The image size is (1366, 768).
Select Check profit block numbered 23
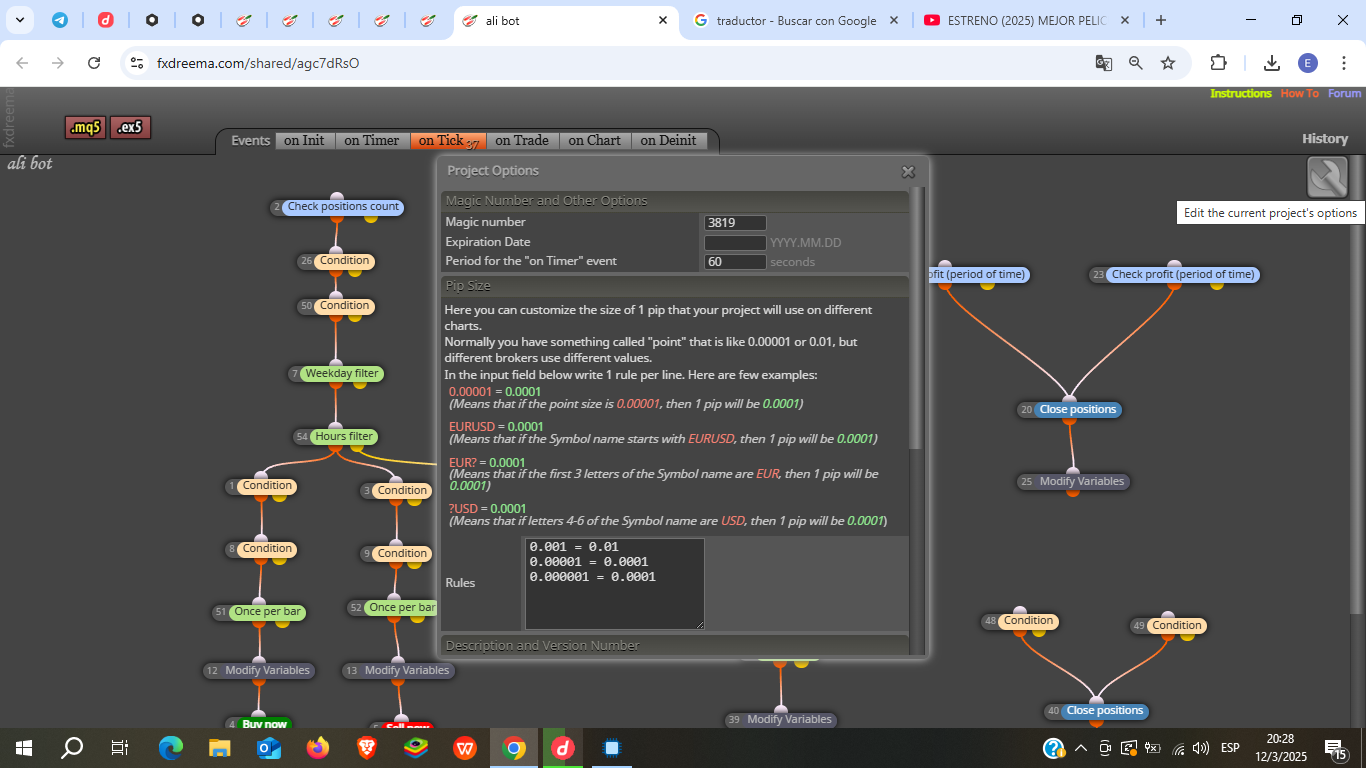(1183, 274)
